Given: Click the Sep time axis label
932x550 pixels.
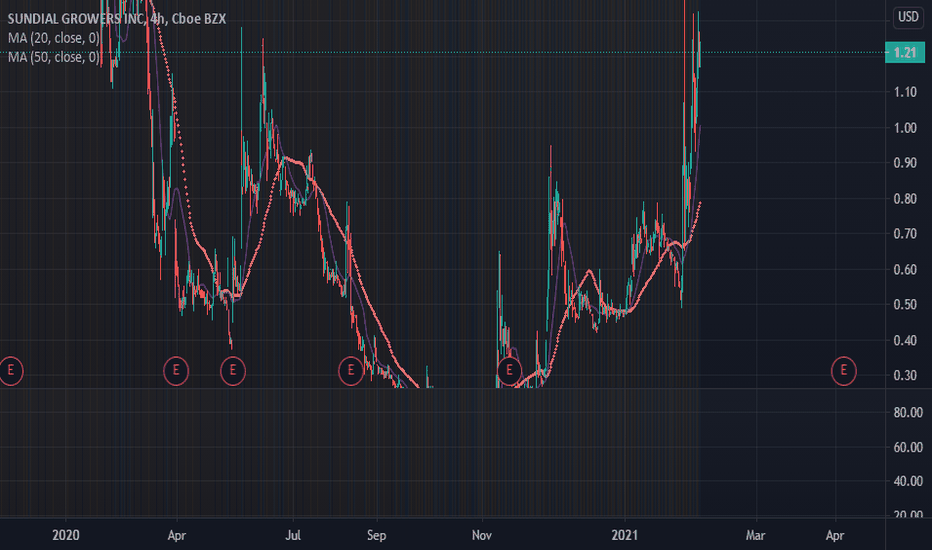Looking at the screenshot, I should click(376, 535).
